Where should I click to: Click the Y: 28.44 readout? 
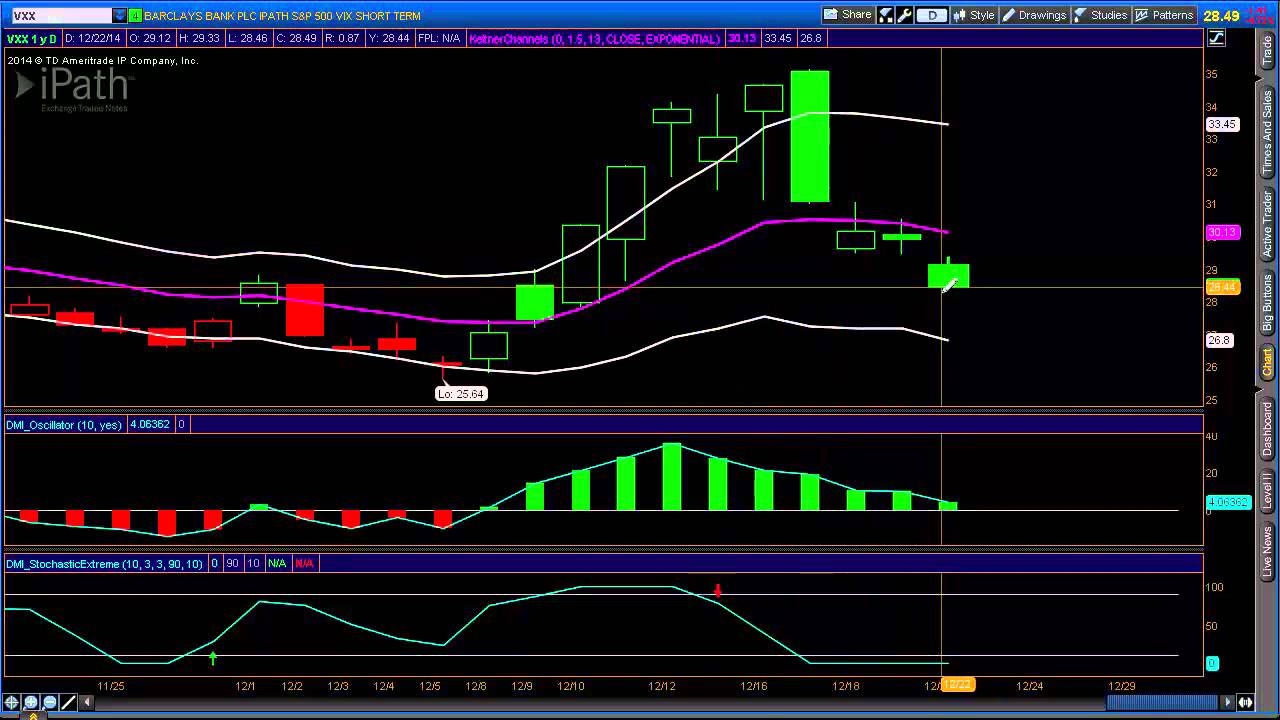(x=391, y=39)
